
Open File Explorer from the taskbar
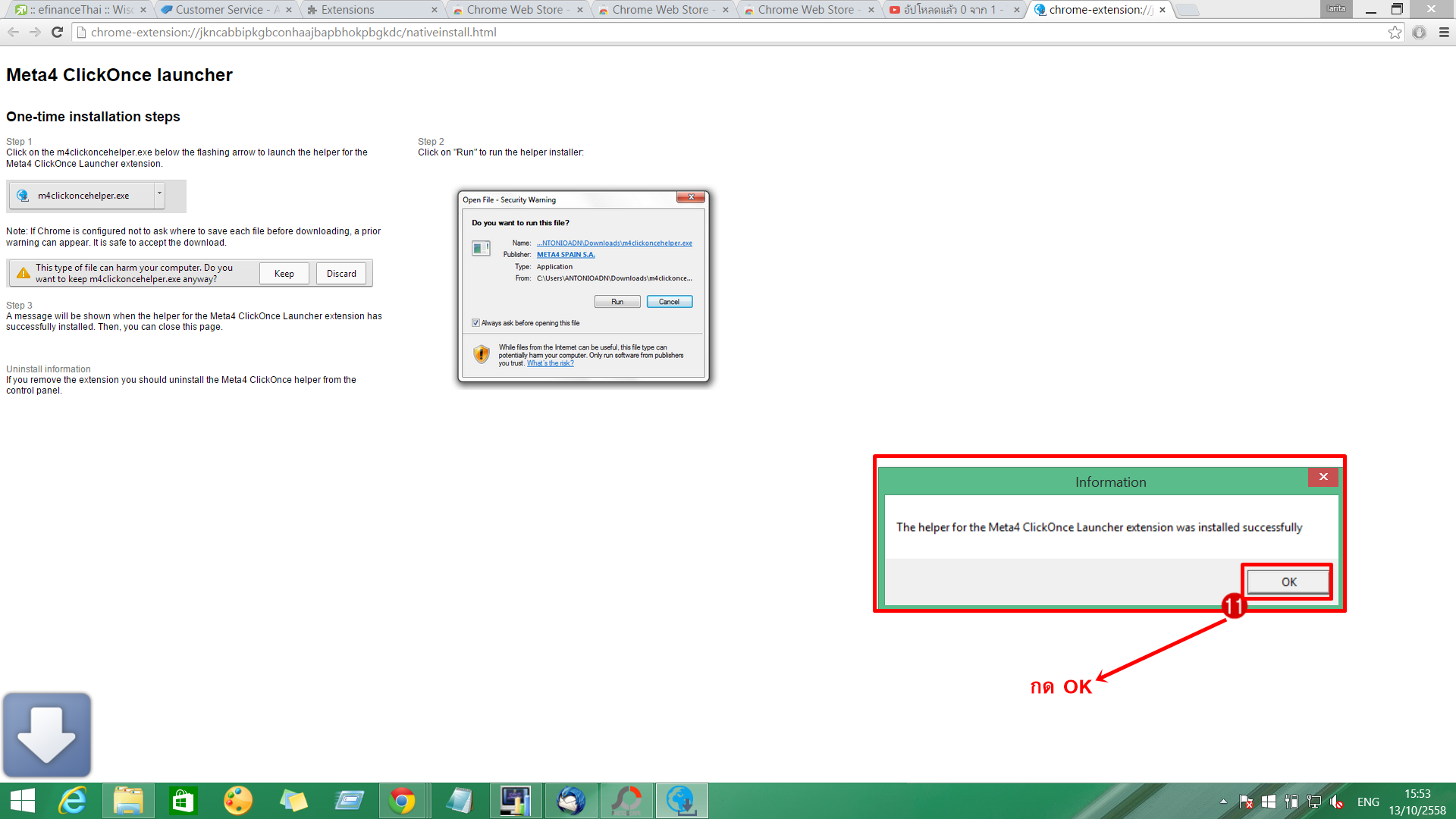coord(129,801)
